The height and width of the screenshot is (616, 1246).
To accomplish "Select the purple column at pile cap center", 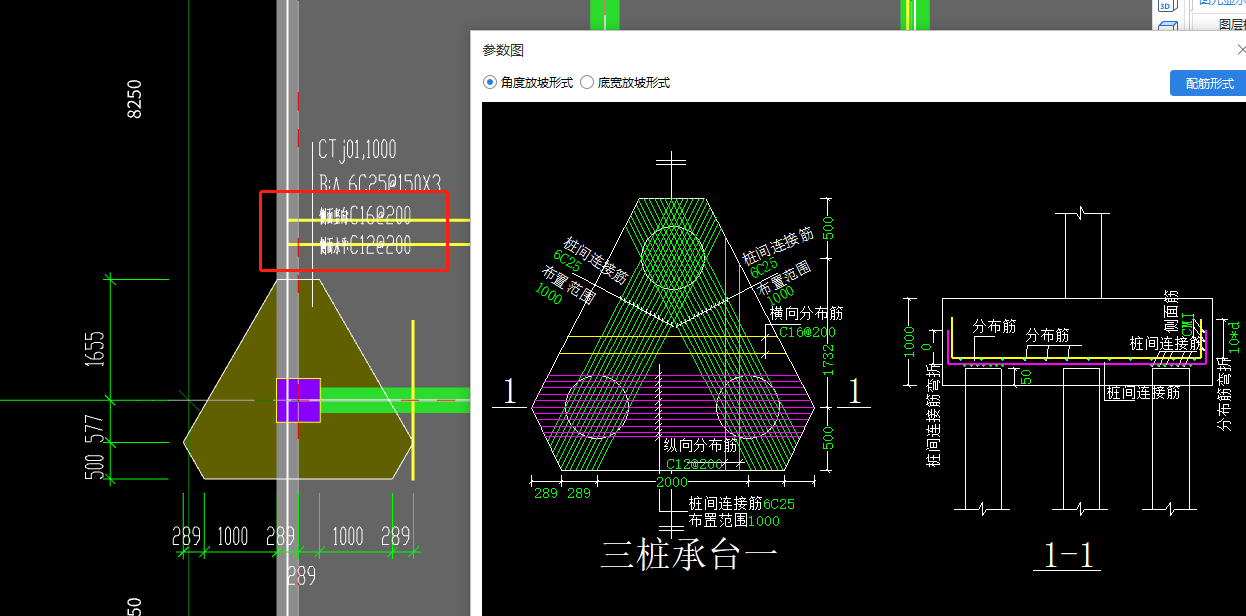I will [298, 400].
